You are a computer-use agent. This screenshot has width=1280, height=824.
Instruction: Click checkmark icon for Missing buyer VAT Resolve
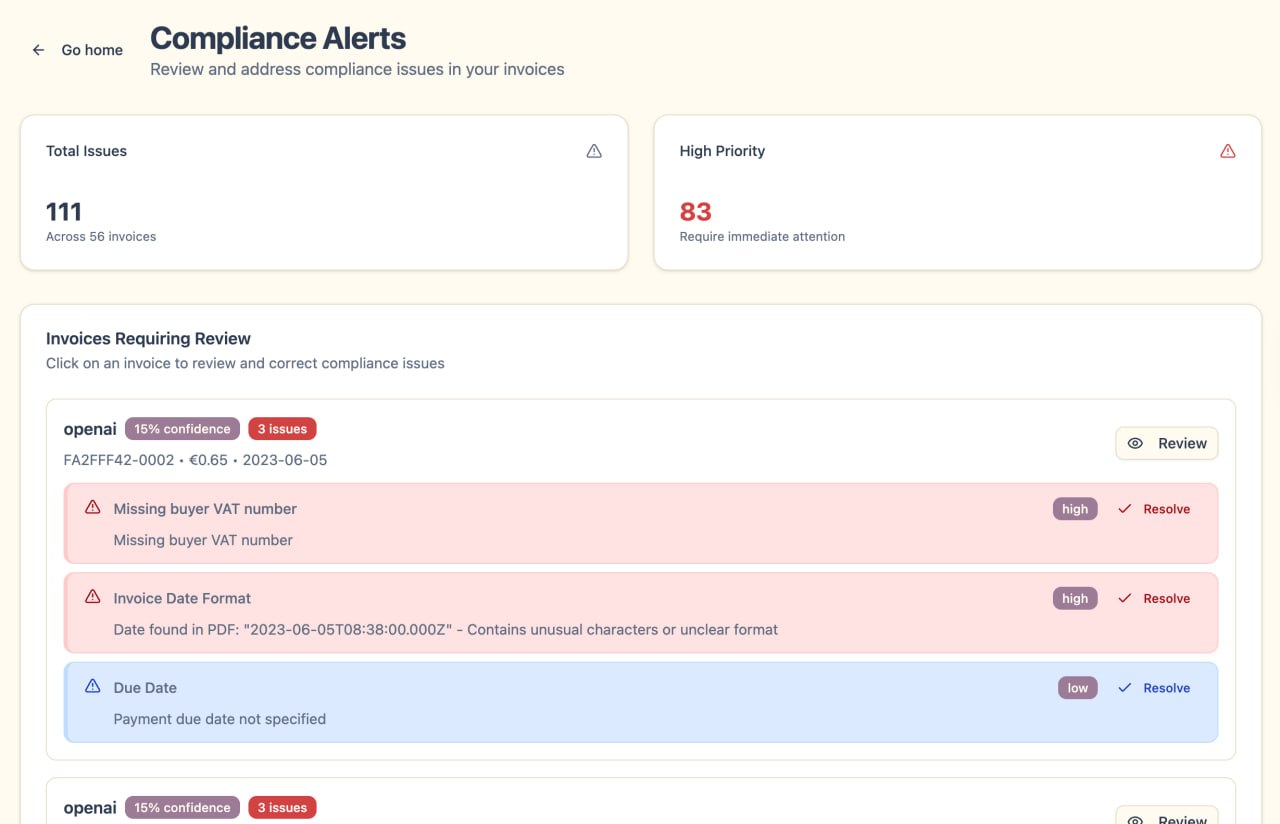coord(1125,509)
